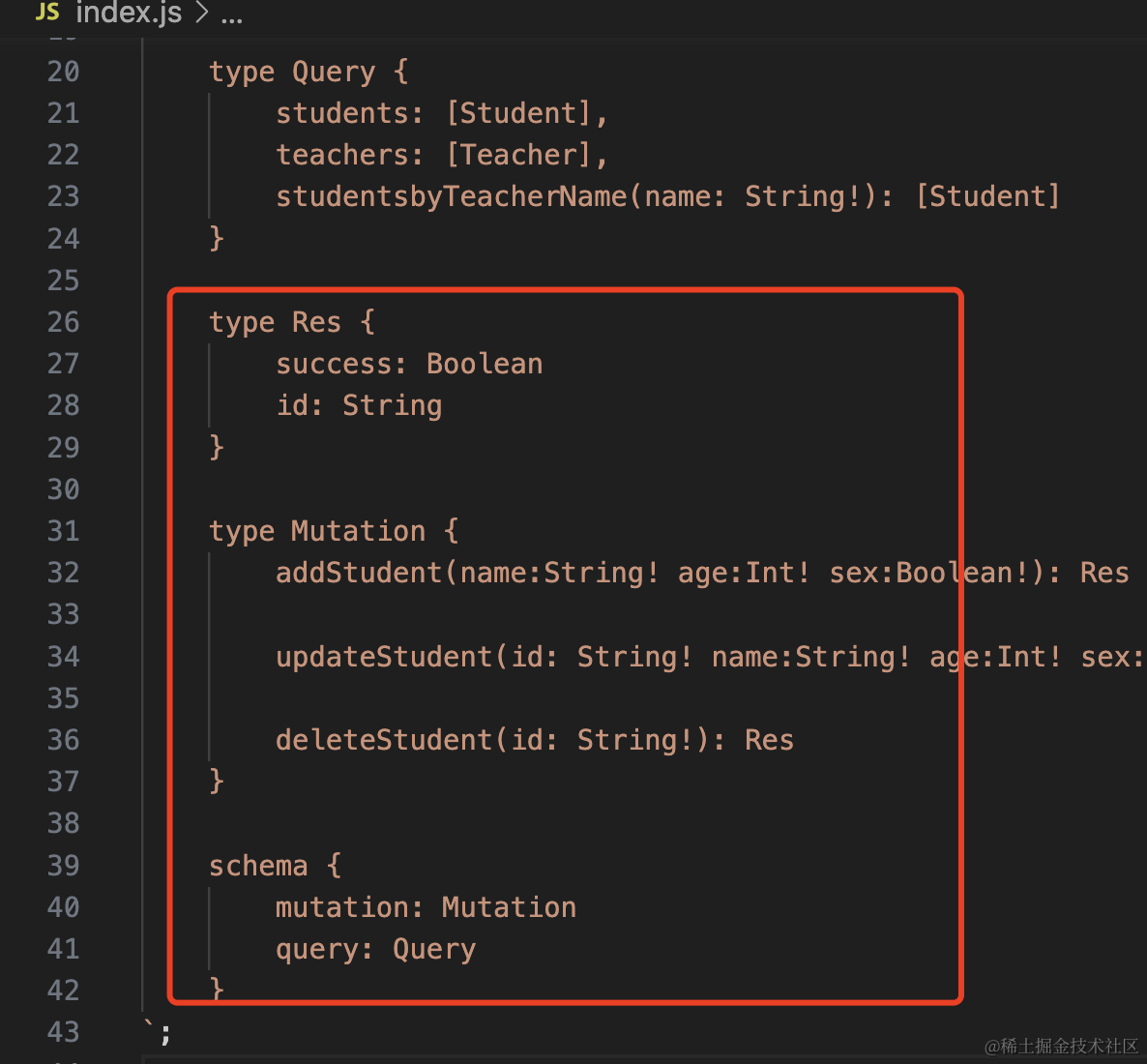Click line number 31 in gutter

click(x=64, y=531)
